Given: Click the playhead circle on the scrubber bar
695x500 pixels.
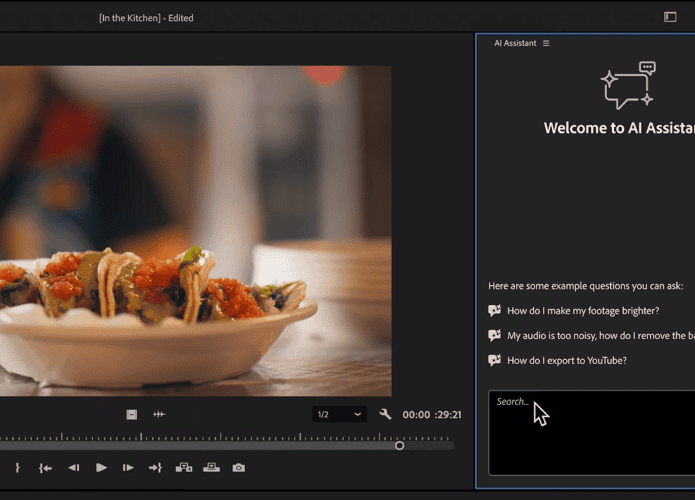Looking at the screenshot, I should [x=399, y=445].
